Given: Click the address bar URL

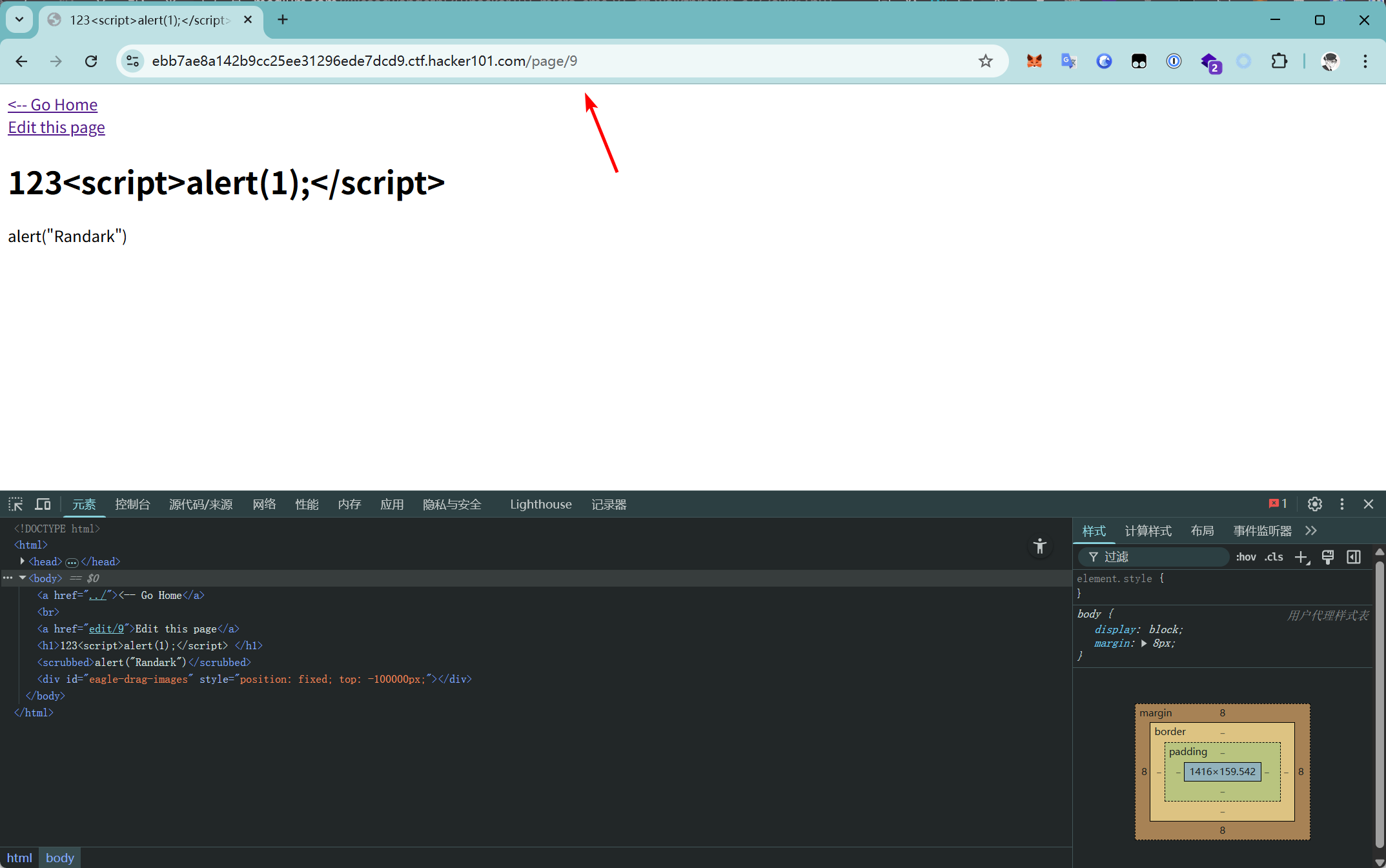Looking at the screenshot, I should [x=365, y=61].
